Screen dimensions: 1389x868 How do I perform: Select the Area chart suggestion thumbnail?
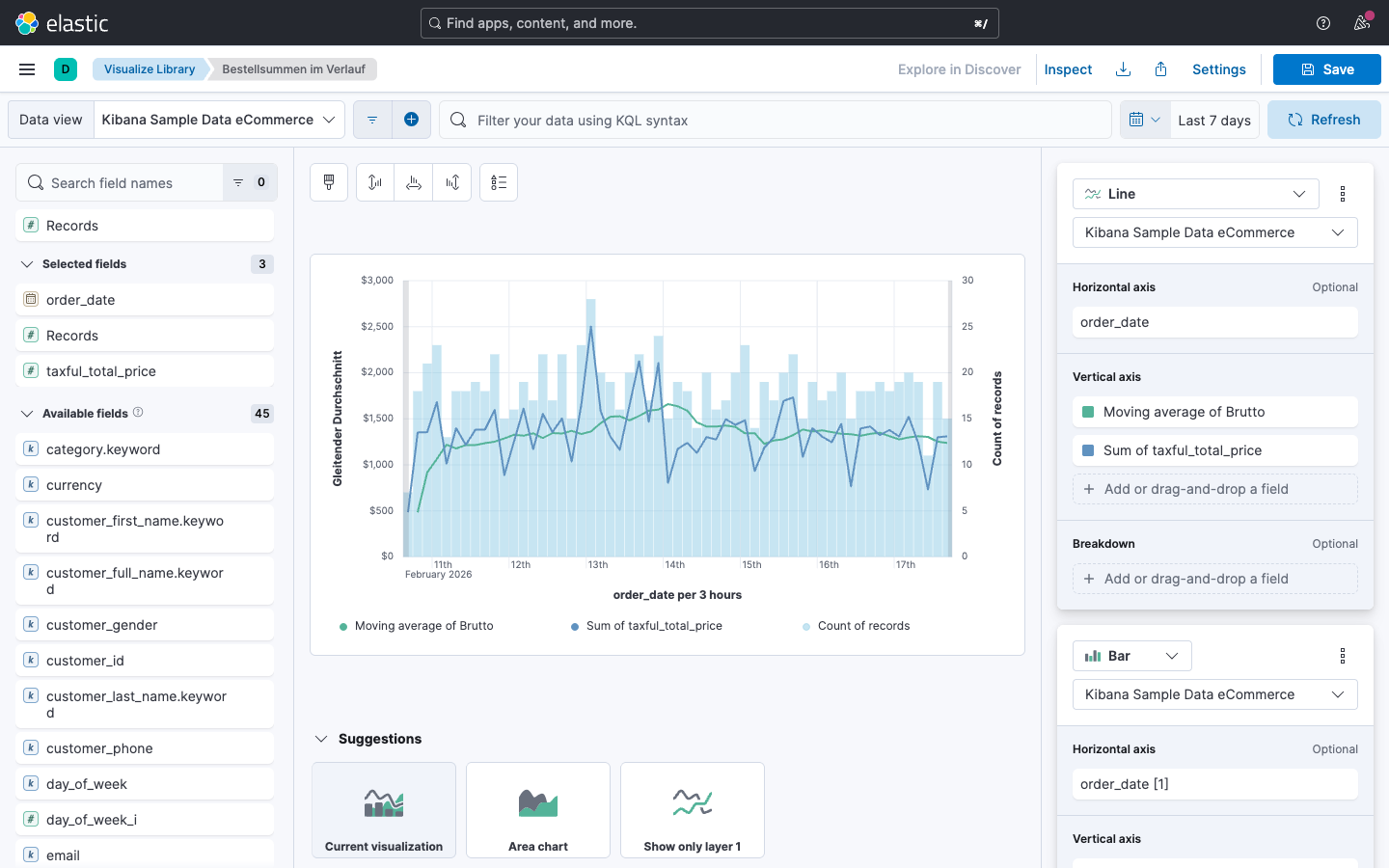click(538, 810)
